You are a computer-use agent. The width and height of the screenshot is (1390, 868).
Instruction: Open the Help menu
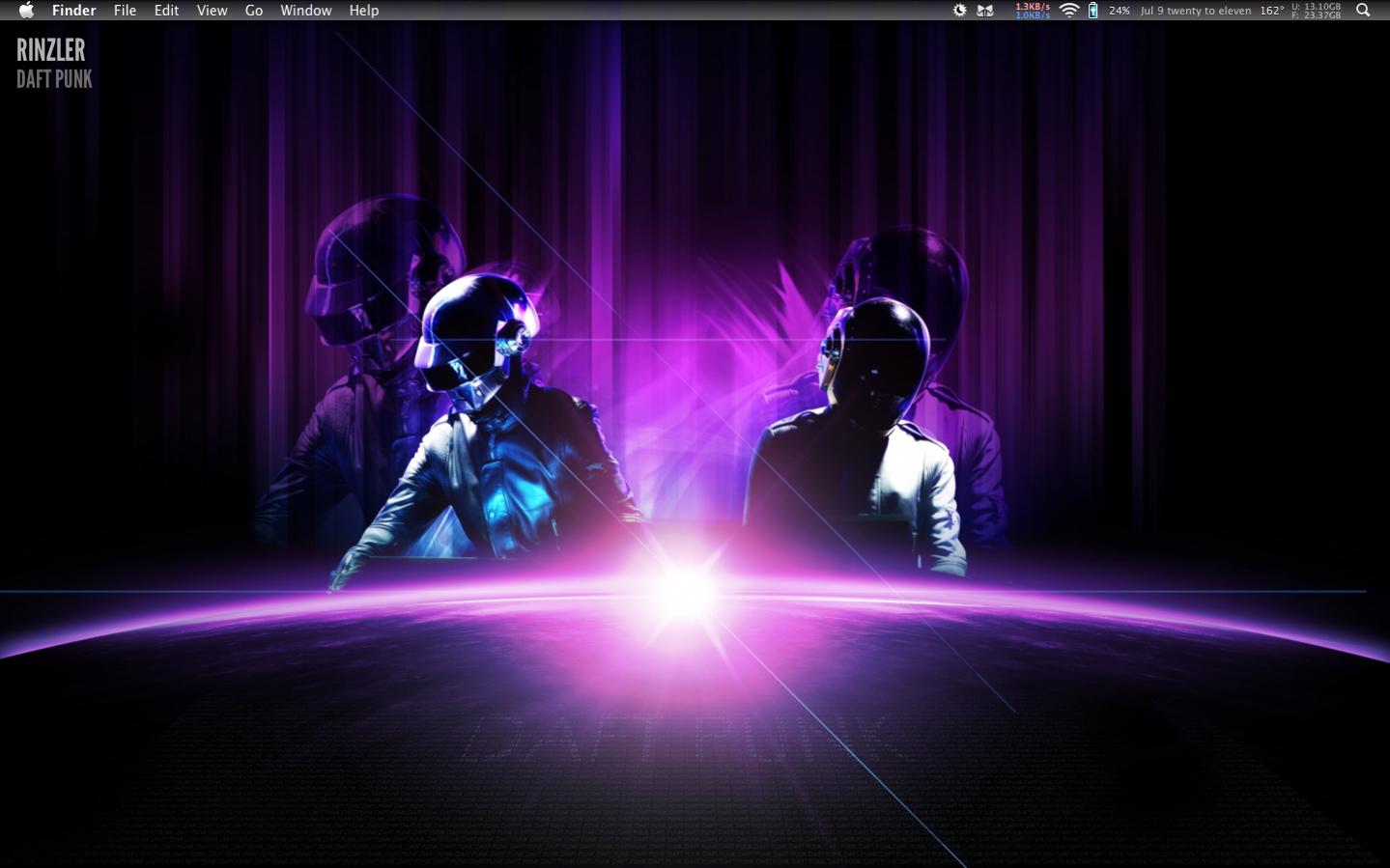click(x=364, y=11)
